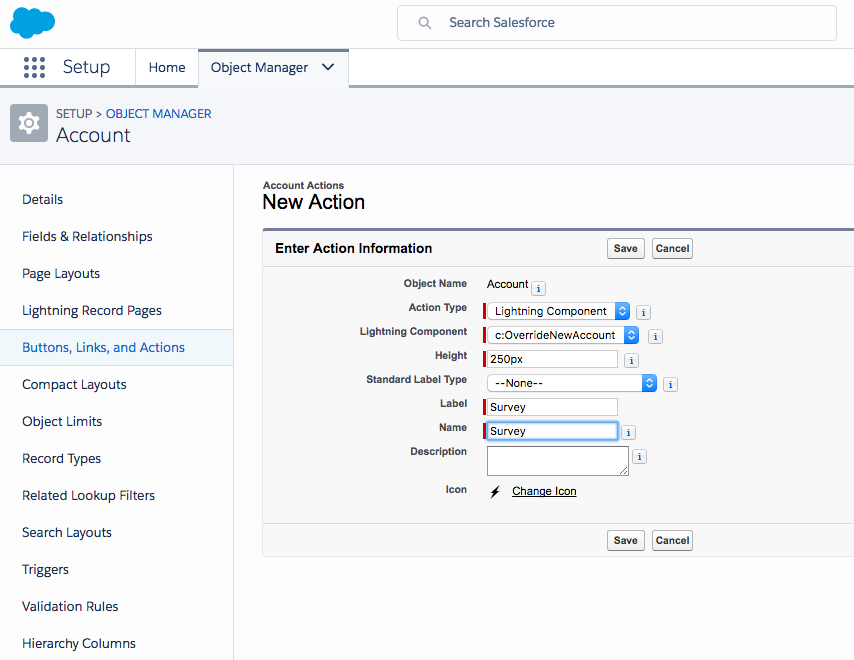Screen dimensions: 854x660
Task: Show info tooltip for Name field
Action: (629, 432)
